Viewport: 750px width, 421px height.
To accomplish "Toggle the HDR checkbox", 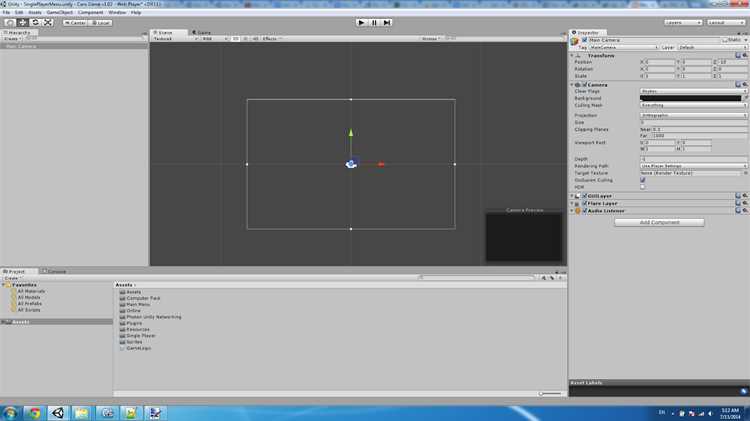I will (643, 187).
